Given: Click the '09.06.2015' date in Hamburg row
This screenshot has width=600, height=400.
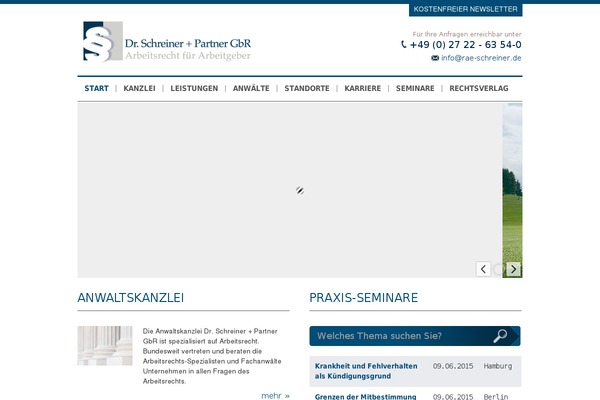Looking at the screenshot, I should pos(453,366).
